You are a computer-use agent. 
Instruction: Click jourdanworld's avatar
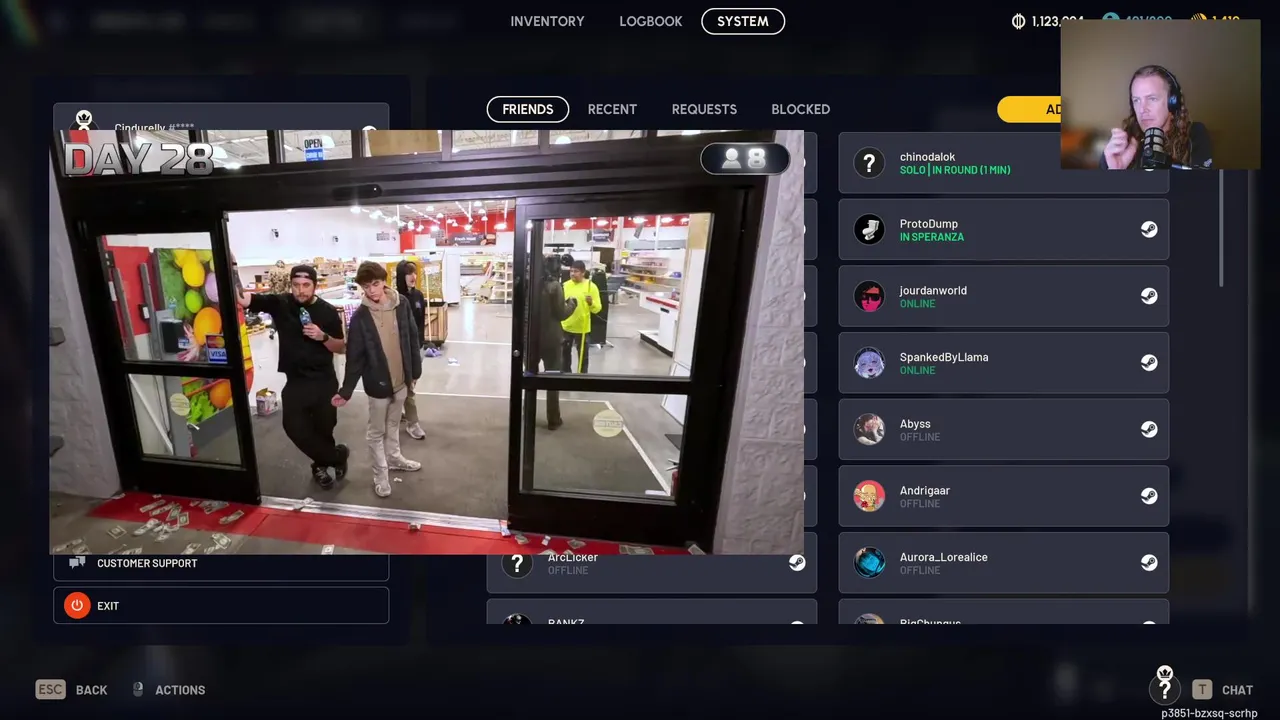pyautogui.click(x=869, y=296)
